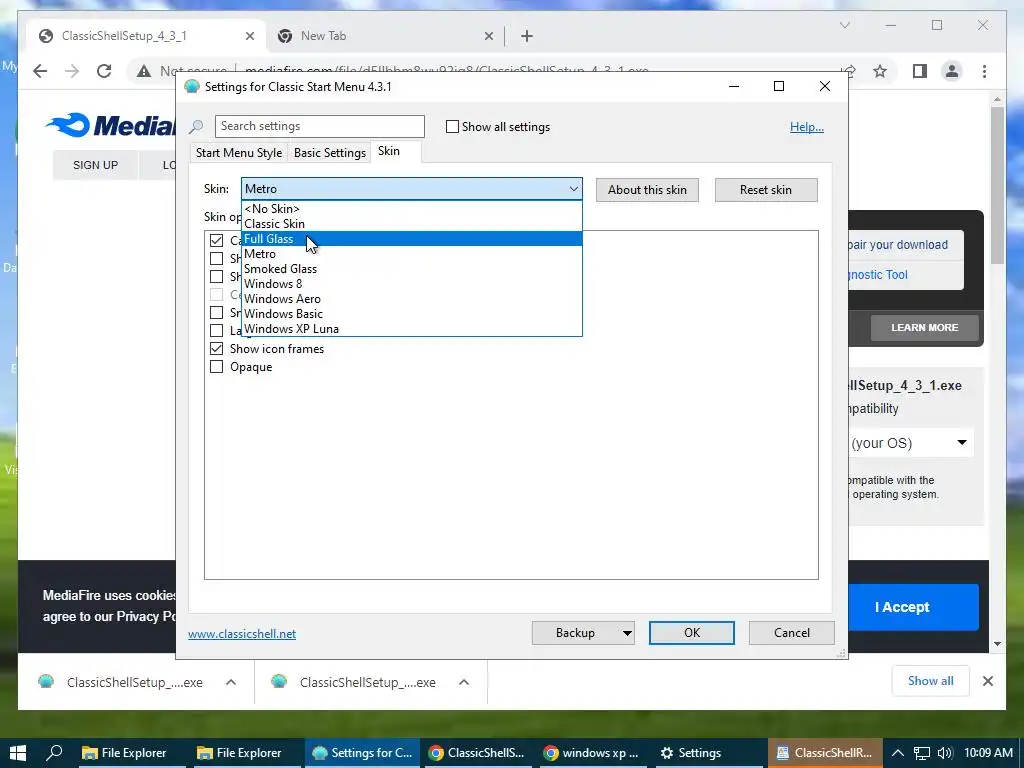
Task: Expand second ClassicShellSetup download chevron
Action: click(464, 682)
